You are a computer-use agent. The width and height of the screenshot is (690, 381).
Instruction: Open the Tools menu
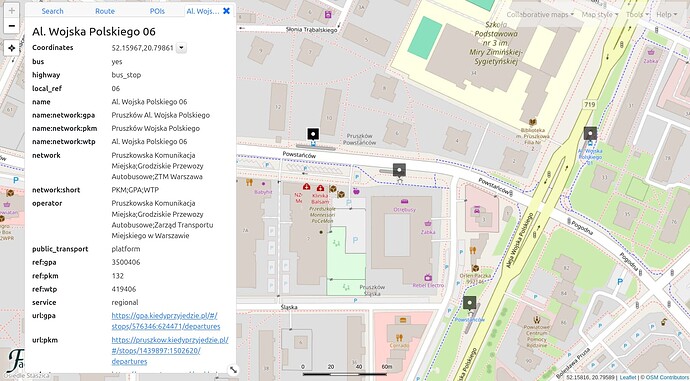coord(637,15)
